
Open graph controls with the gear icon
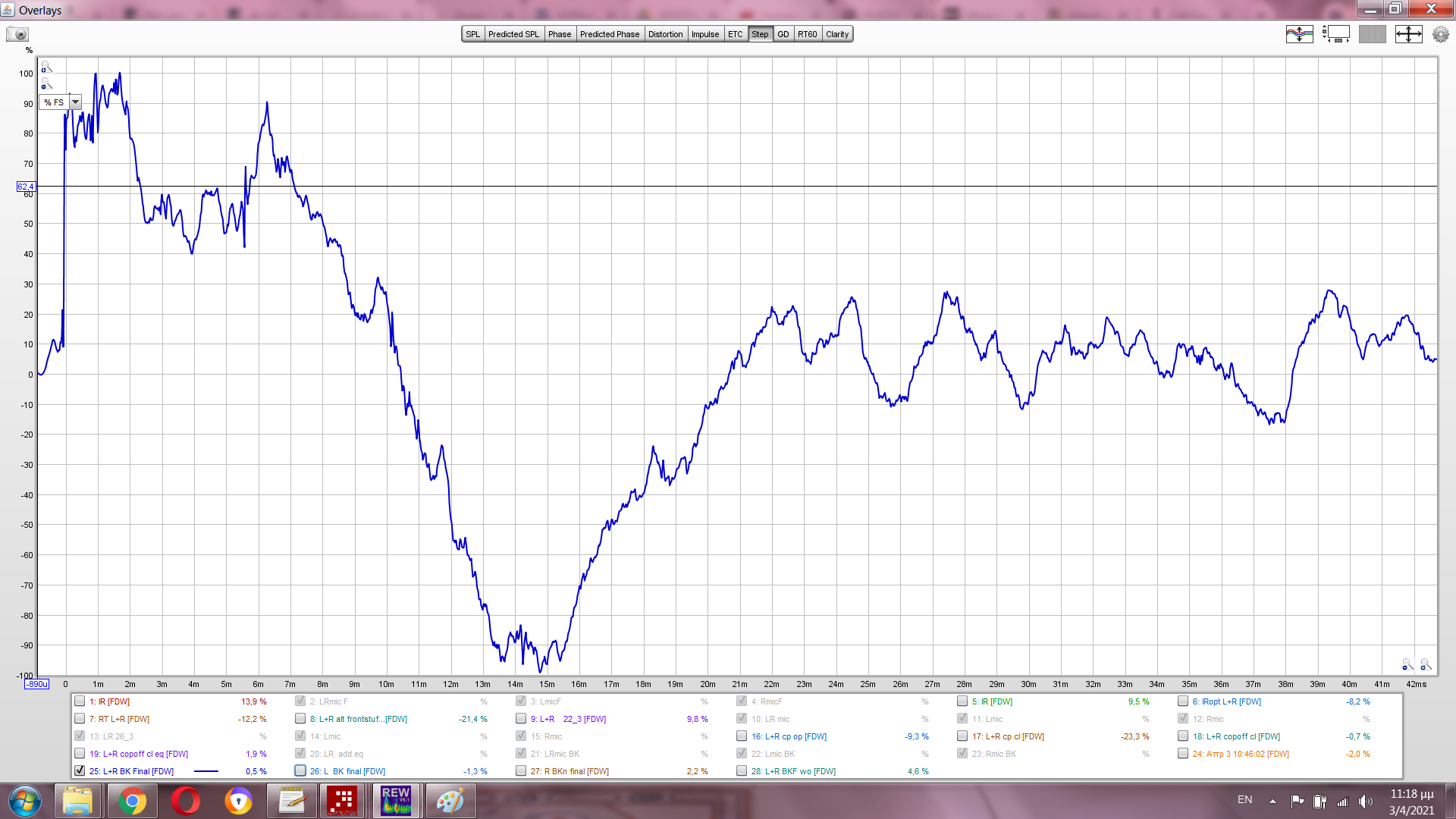click(1440, 34)
